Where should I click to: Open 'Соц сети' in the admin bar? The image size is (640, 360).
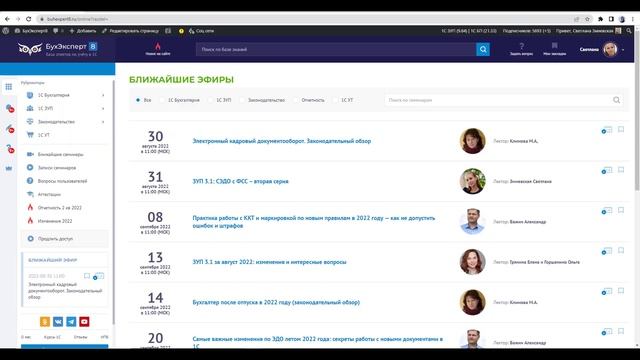(202, 31)
